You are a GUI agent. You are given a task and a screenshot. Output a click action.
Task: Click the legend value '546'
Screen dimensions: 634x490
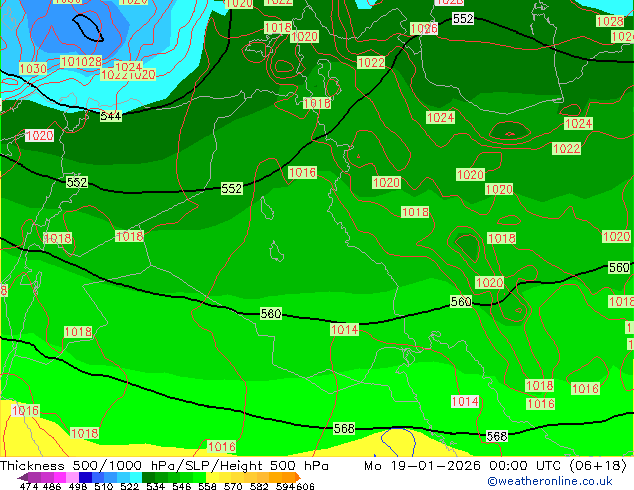pyautogui.click(x=182, y=486)
